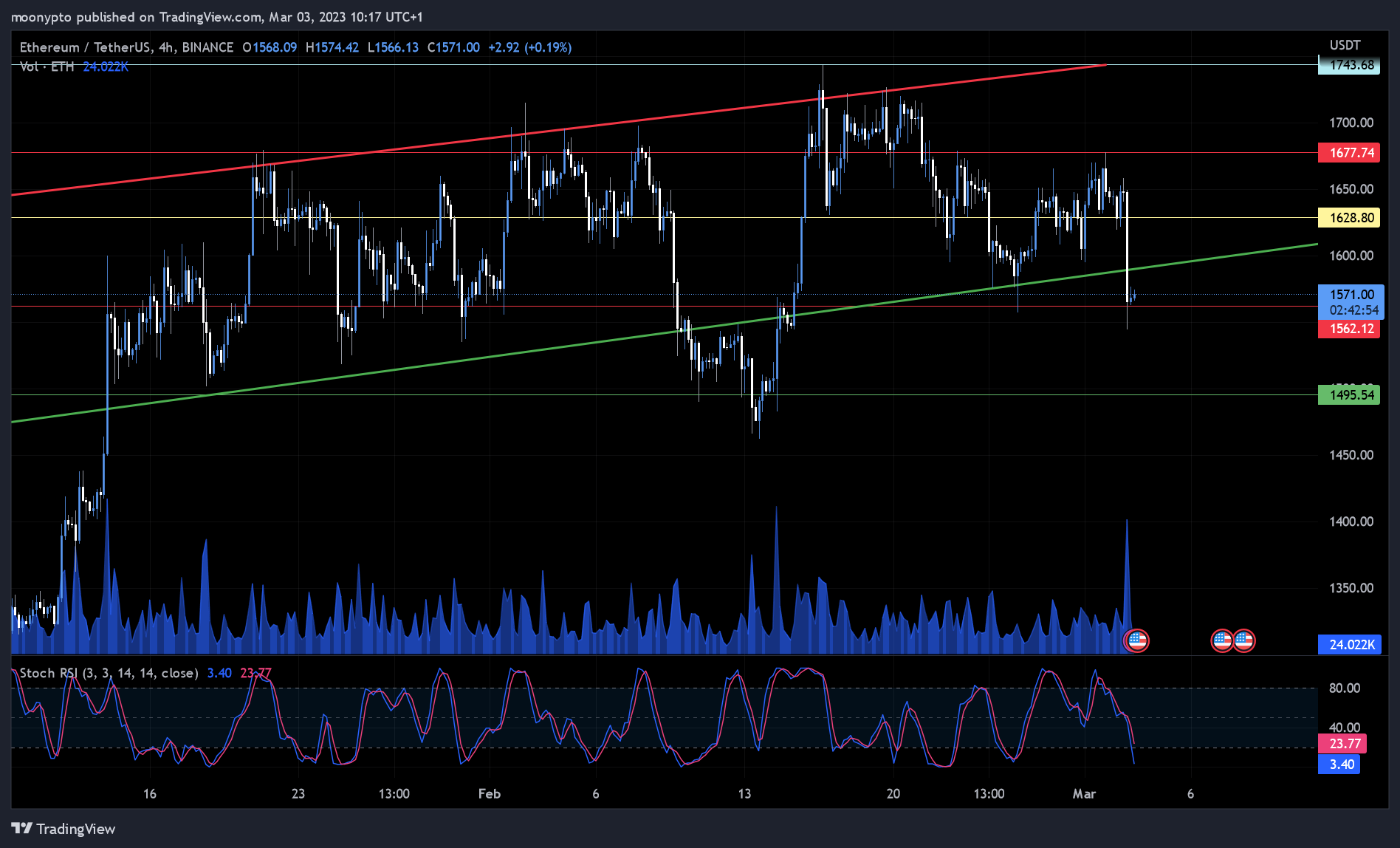Click the 'moonypto published on TradingView.com' header text

click(137, 17)
